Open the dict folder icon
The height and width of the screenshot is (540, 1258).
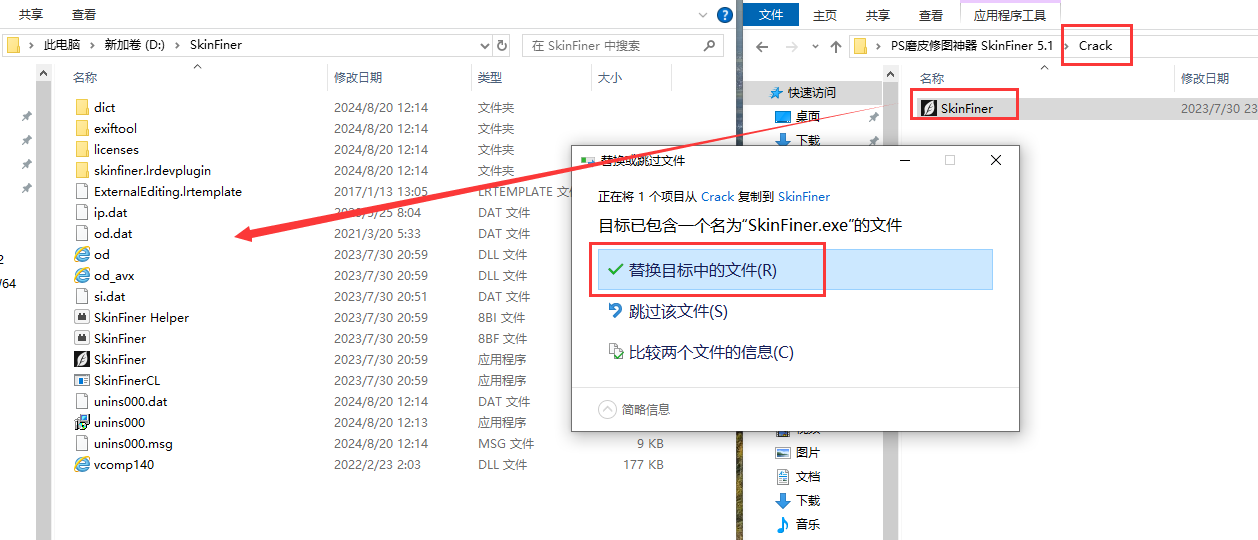click(x=82, y=107)
